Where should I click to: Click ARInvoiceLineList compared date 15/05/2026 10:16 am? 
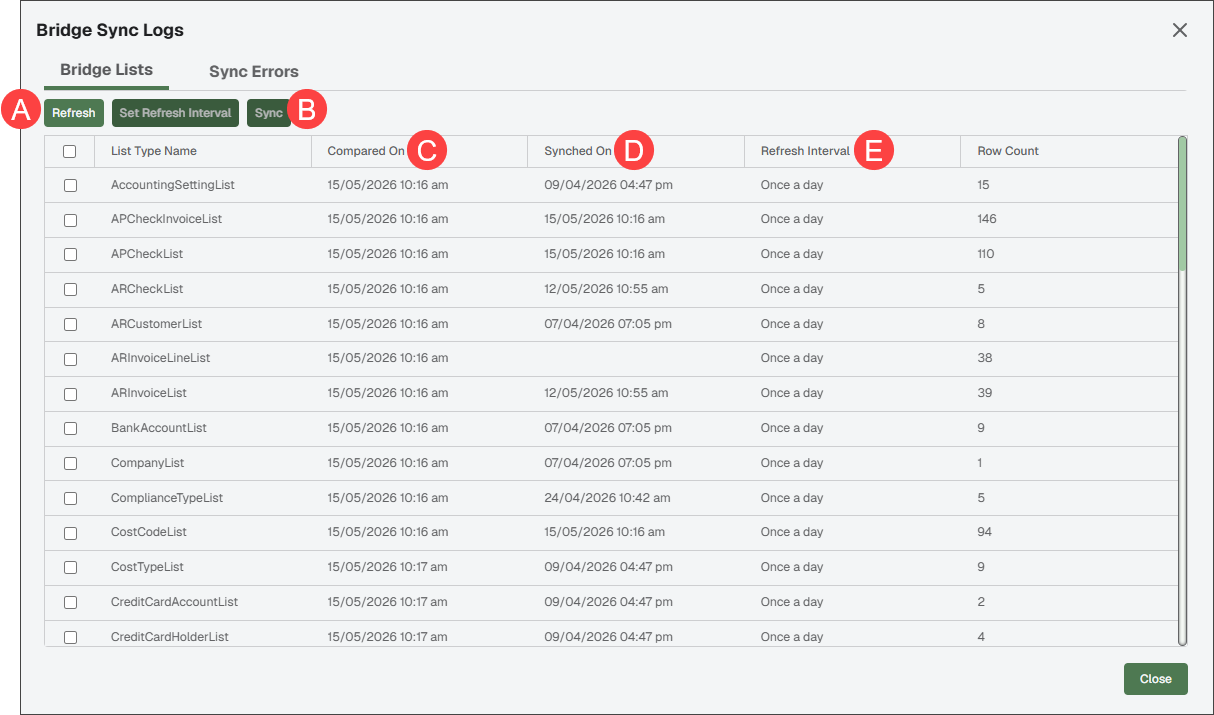pos(388,358)
